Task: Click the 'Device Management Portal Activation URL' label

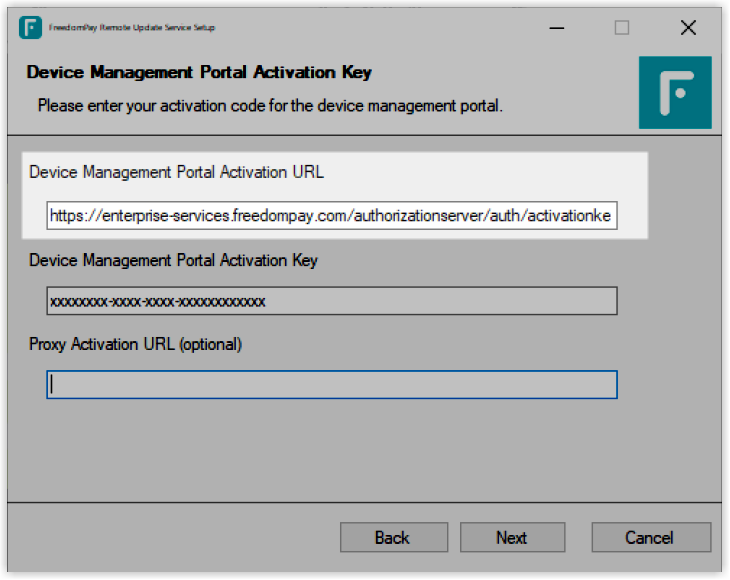Action: tap(176, 172)
